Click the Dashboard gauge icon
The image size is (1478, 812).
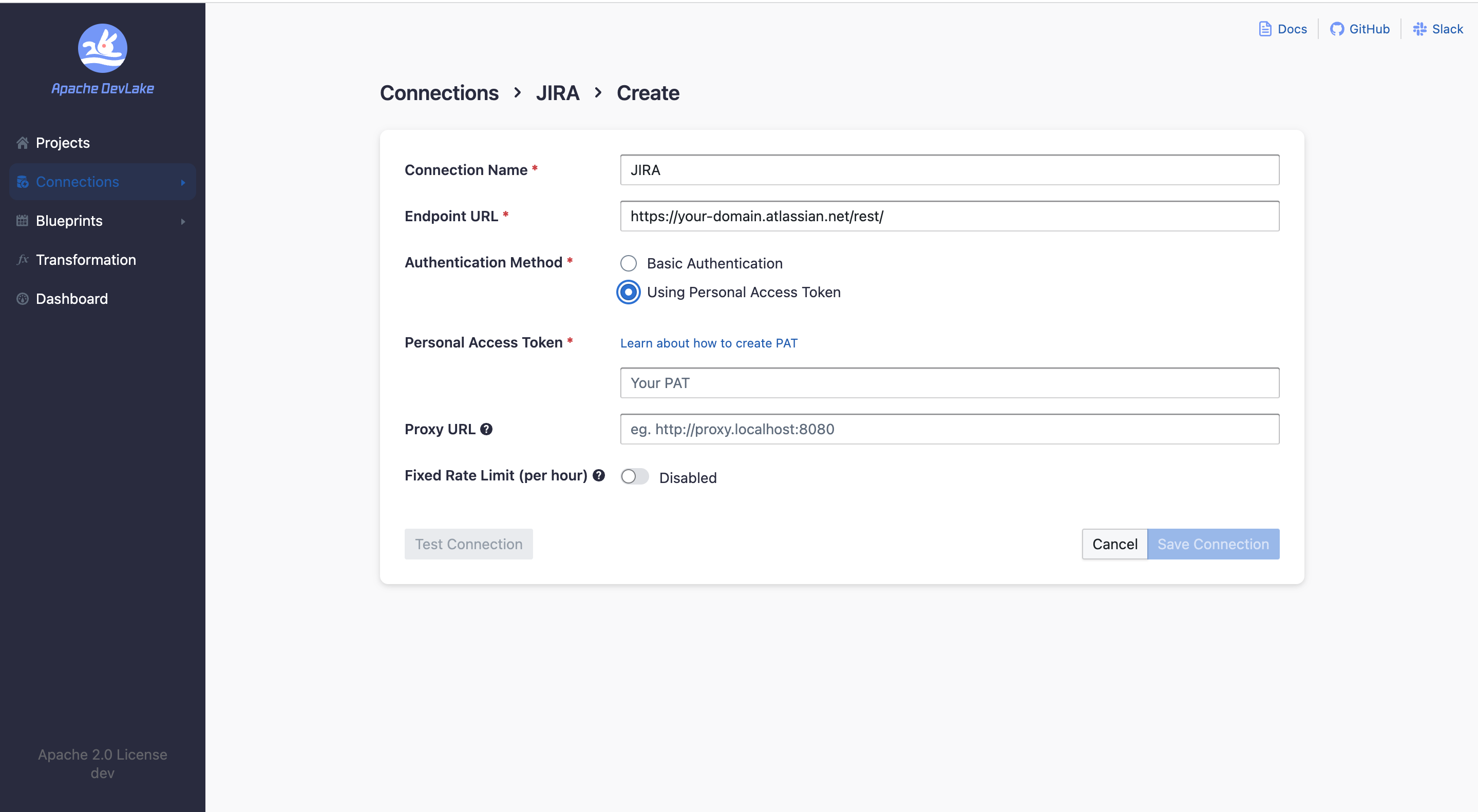click(x=23, y=299)
